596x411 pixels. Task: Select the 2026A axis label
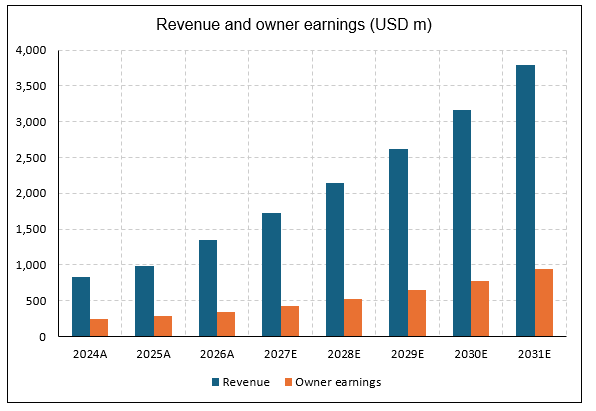(x=217, y=354)
